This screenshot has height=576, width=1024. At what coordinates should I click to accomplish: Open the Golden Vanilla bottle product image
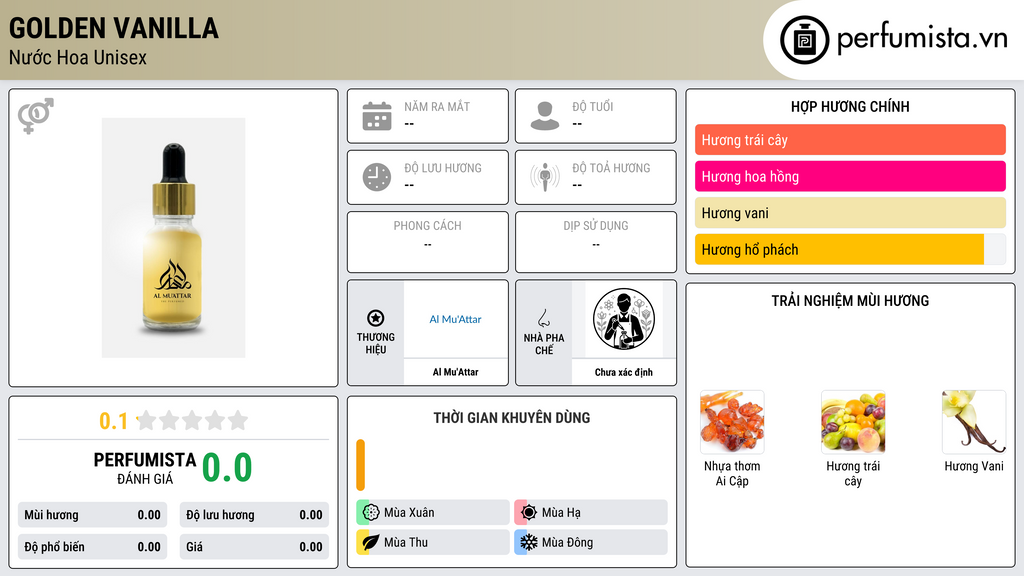click(173, 238)
